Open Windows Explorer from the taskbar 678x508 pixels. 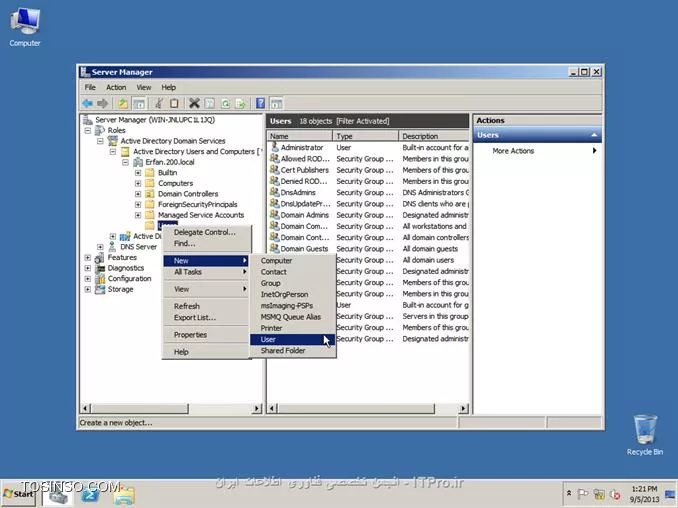pyautogui.click(x=125, y=495)
